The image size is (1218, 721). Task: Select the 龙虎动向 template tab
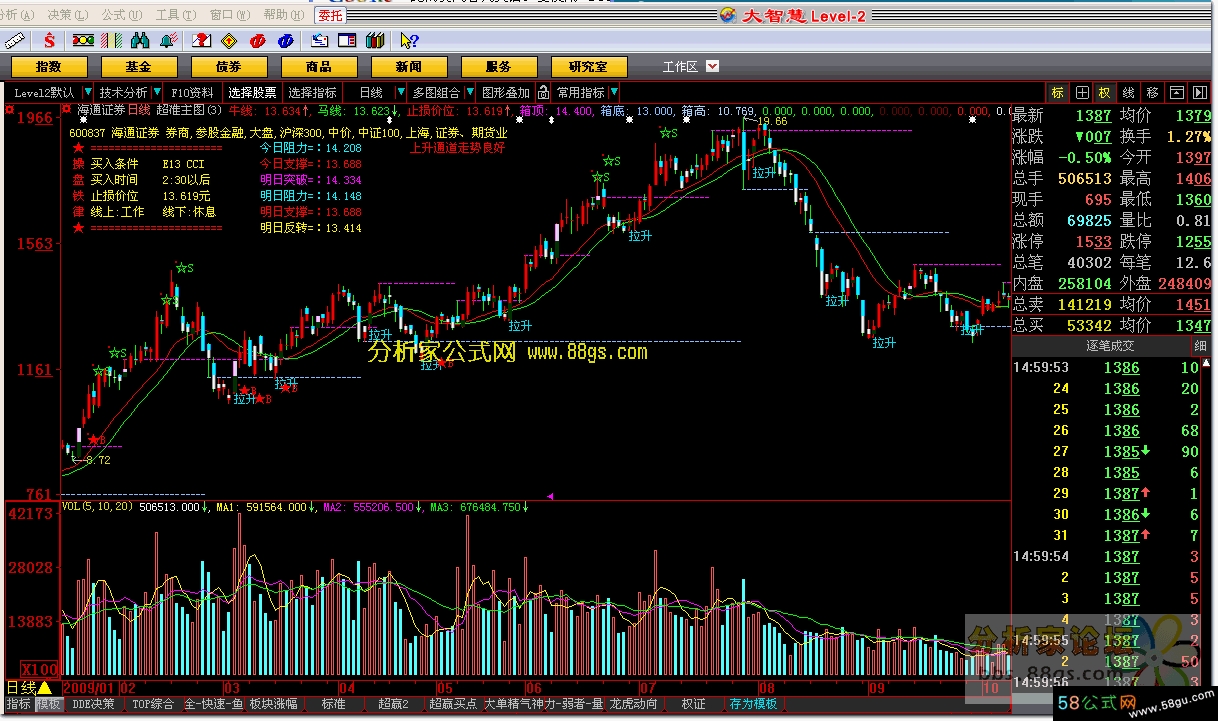pyautogui.click(x=634, y=704)
